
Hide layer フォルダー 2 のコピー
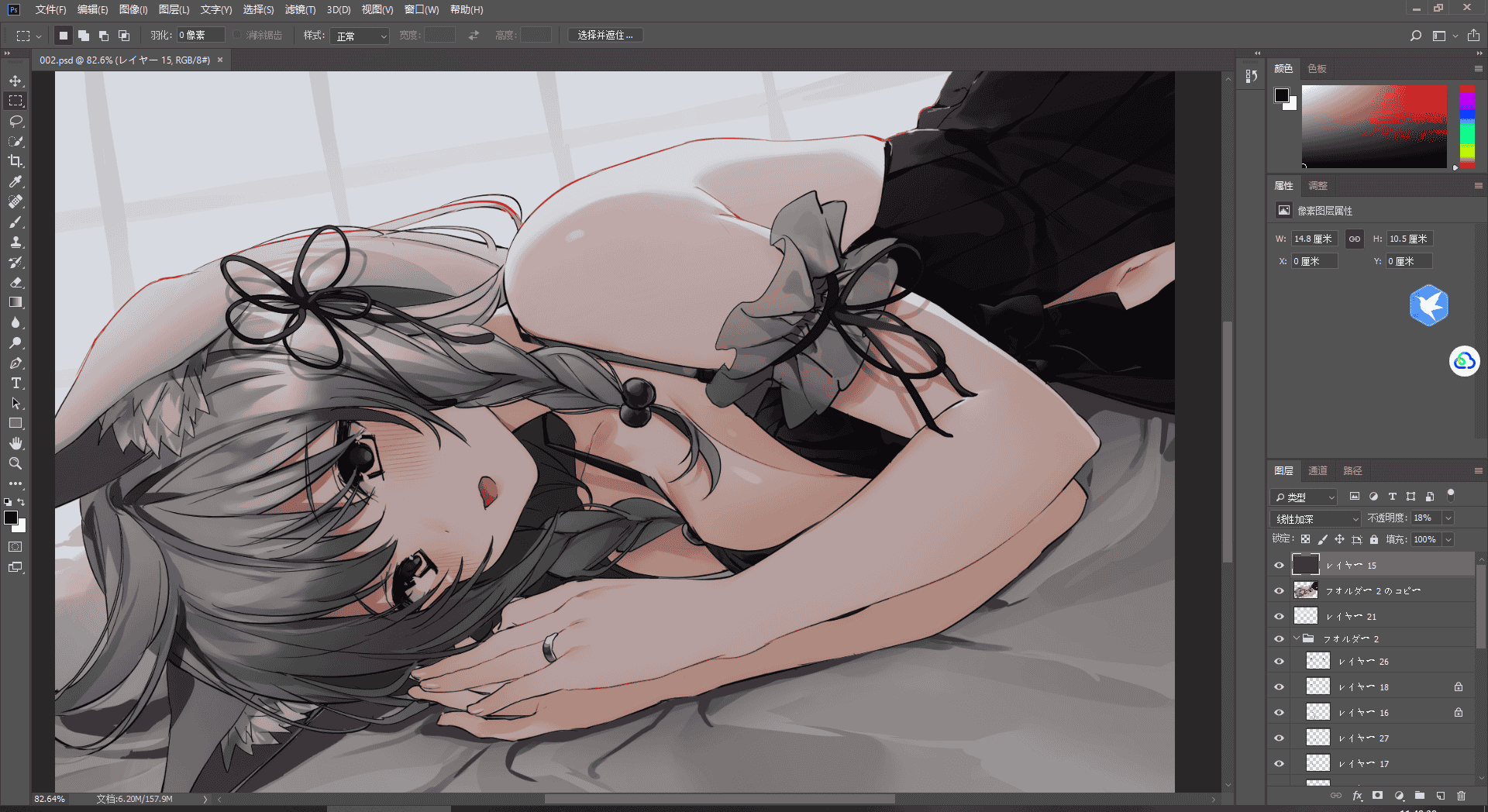click(1280, 591)
